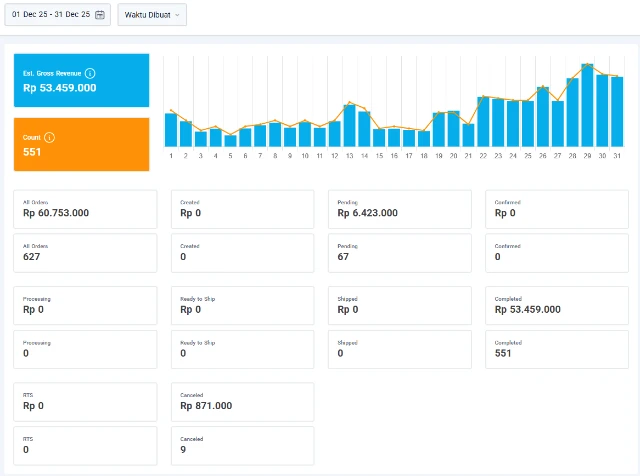Click the chart bar for day 13
640x476 pixels.
pyautogui.click(x=349, y=125)
